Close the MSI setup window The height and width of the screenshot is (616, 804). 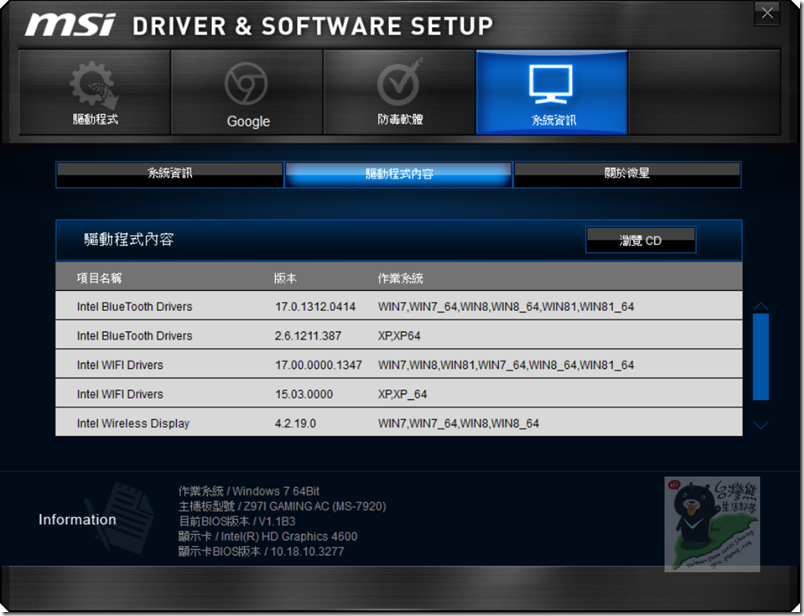(x=767, y=13)
